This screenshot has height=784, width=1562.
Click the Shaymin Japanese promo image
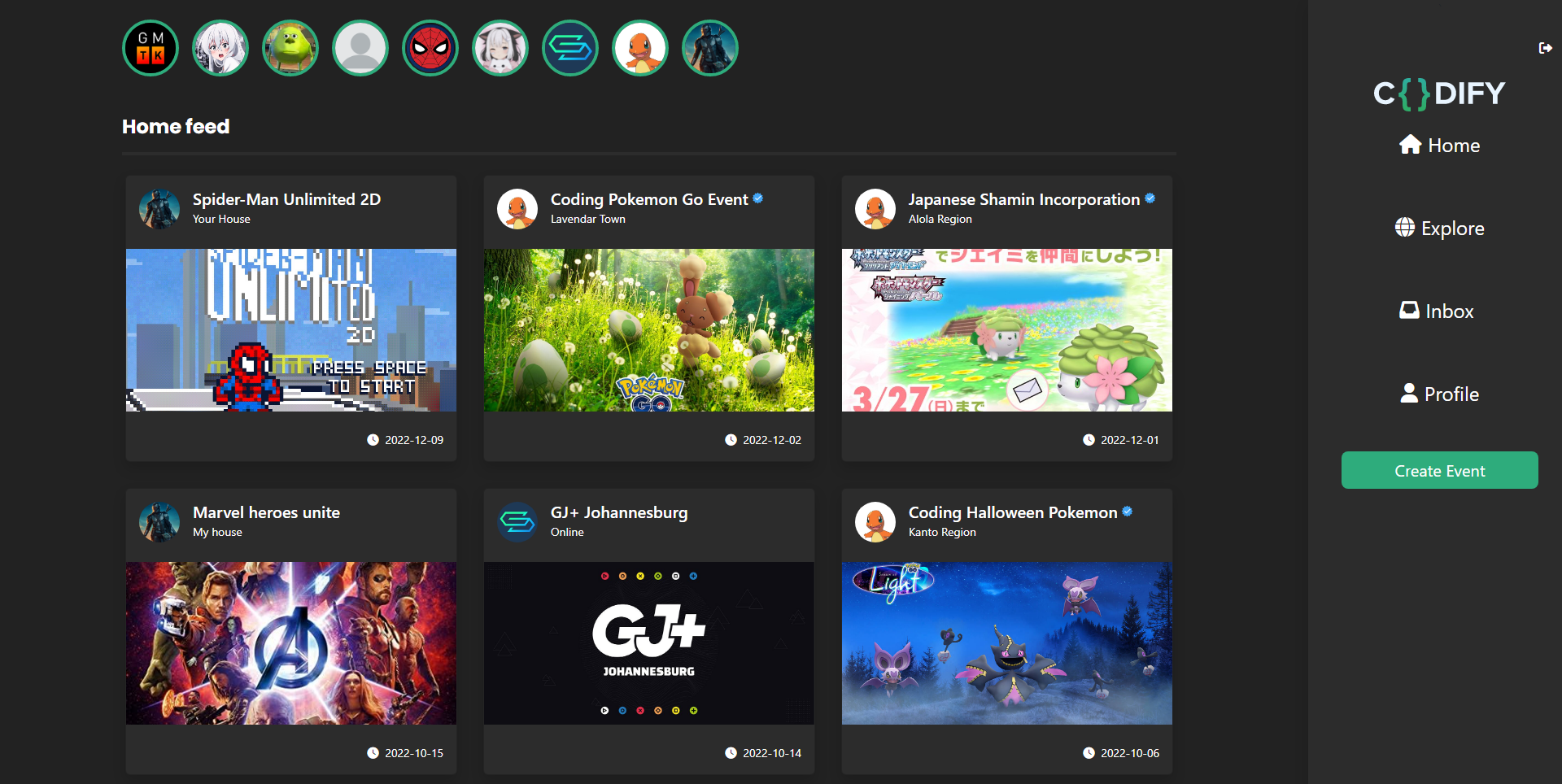(1007, 330)
